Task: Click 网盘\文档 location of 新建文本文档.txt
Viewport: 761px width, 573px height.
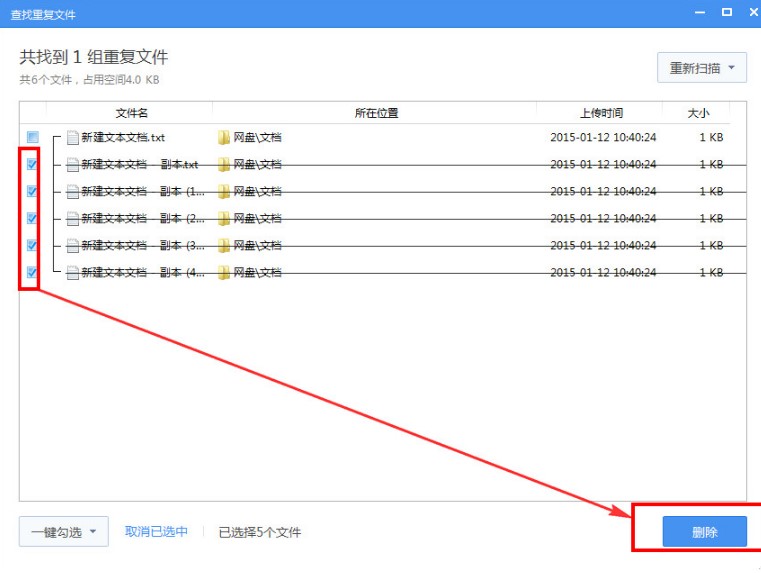Action: tap(257, 138)
